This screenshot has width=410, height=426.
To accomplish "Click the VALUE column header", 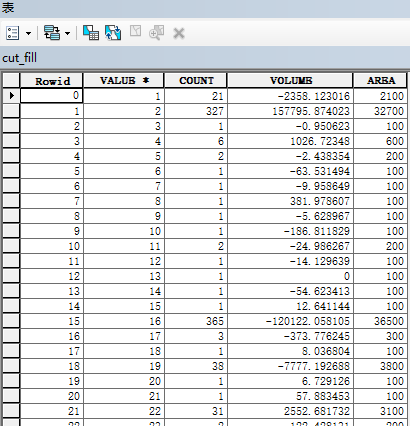I will (124, 81).
